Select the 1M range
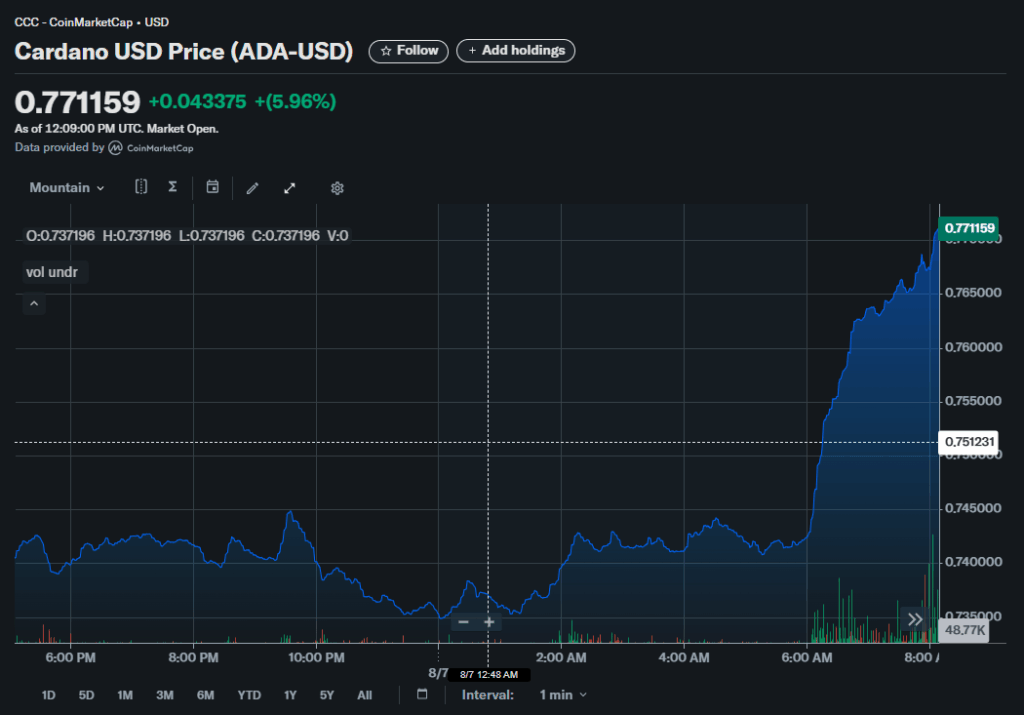This screenshot has height=715, width=1024. coord(125,695)
